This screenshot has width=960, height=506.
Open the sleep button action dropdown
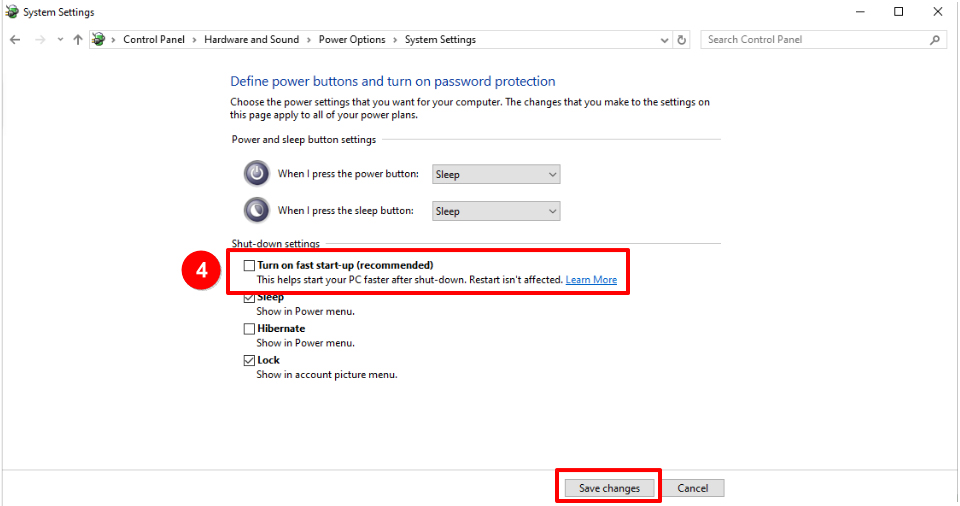[x=496, y=211]
